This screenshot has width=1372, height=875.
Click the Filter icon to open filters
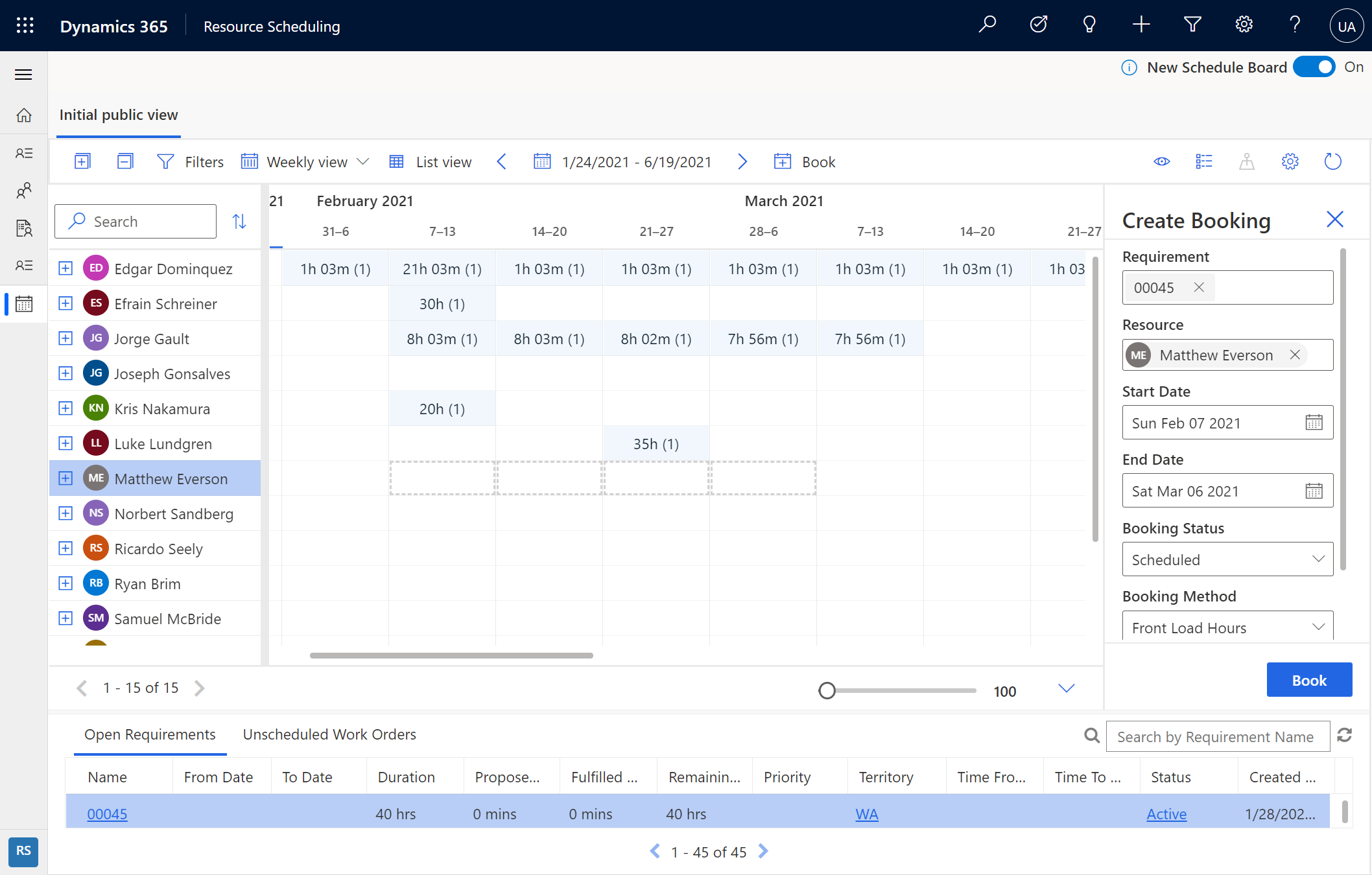165,161
